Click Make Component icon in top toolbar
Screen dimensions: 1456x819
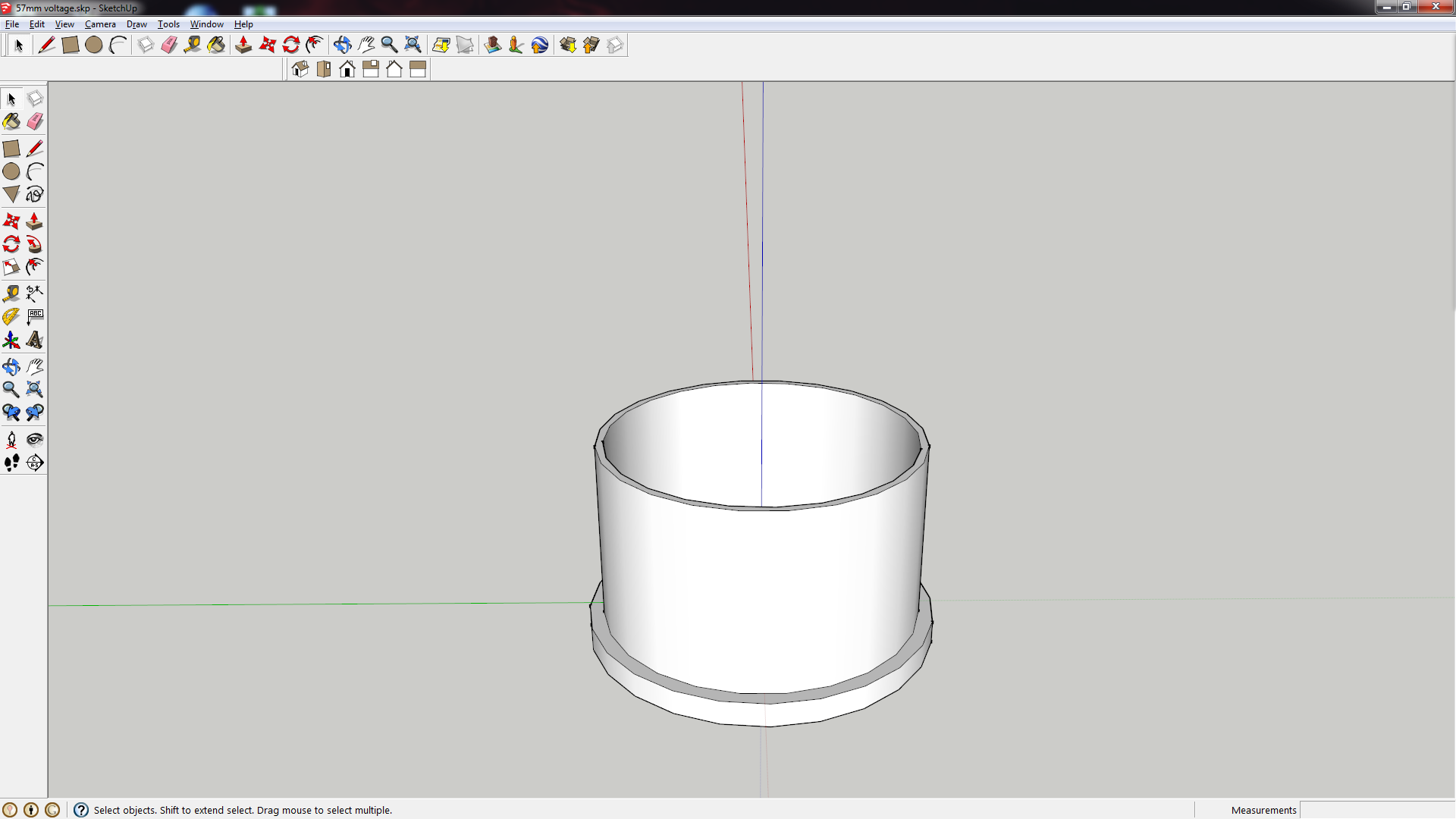click(x=146, y=45)
